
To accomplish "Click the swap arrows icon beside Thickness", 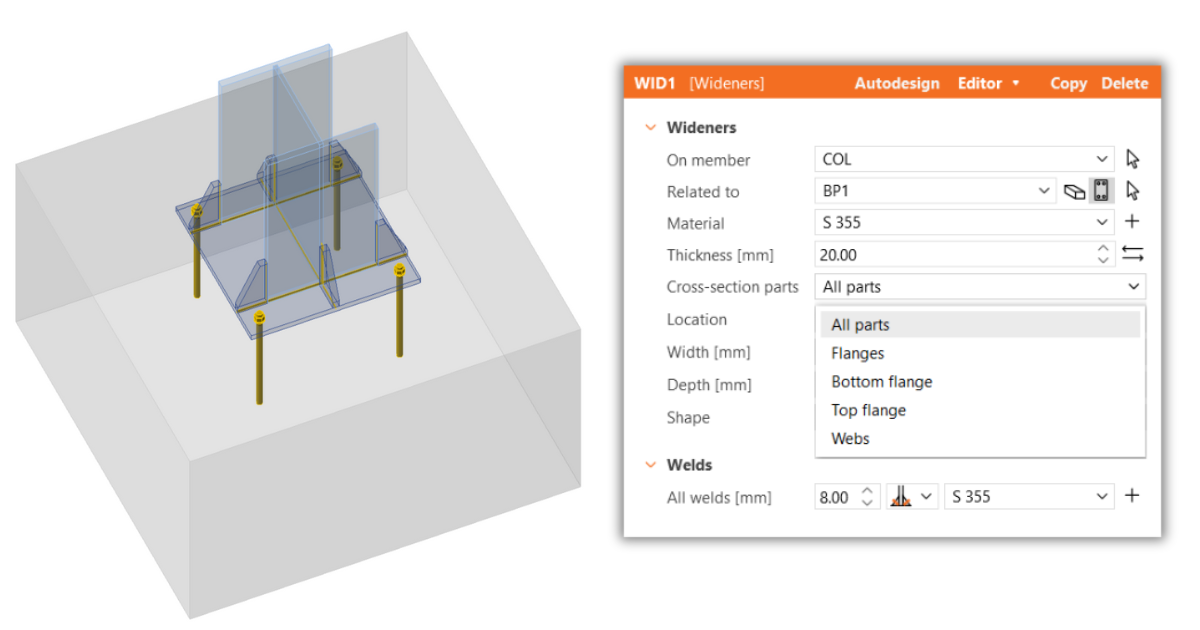I will click(1132, 255).
